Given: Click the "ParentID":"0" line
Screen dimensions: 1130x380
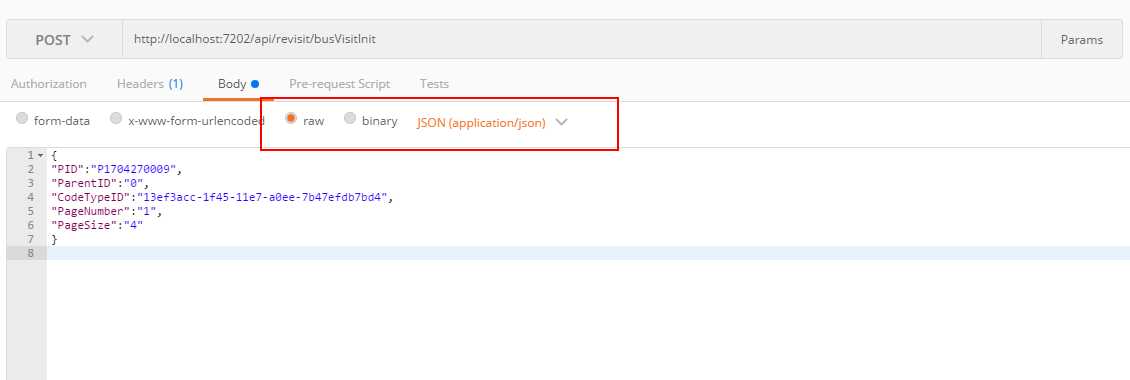Looking at the screenshot, I should point(99,183).
